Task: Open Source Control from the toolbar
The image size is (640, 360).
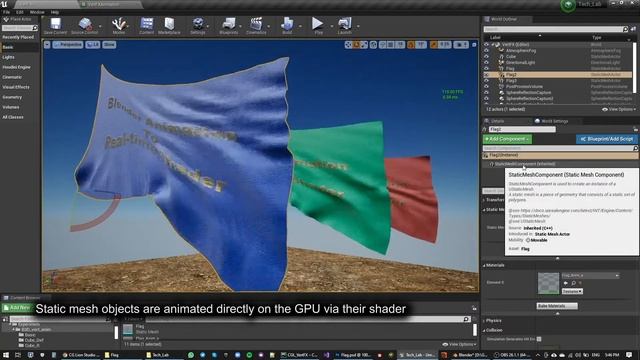Action: point(84,26)
